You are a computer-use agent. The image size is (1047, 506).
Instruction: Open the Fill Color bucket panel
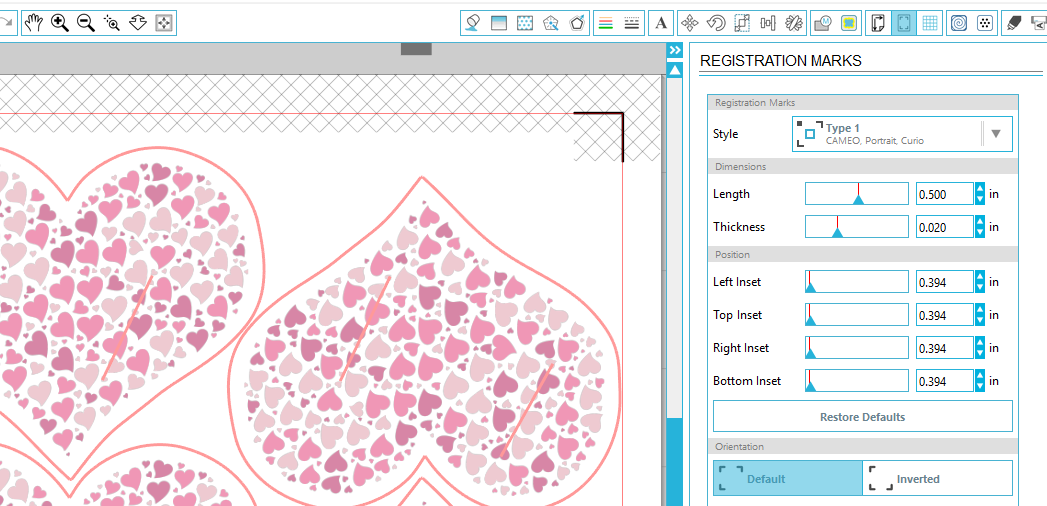tap(474, 23)
